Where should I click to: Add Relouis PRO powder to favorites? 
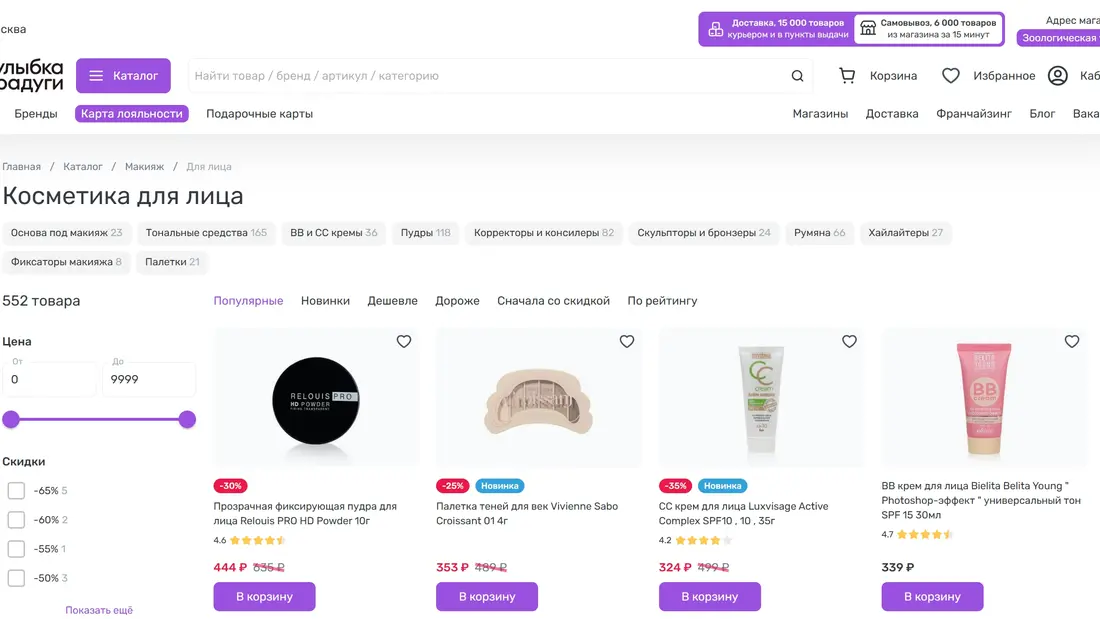tap(404, 341)
